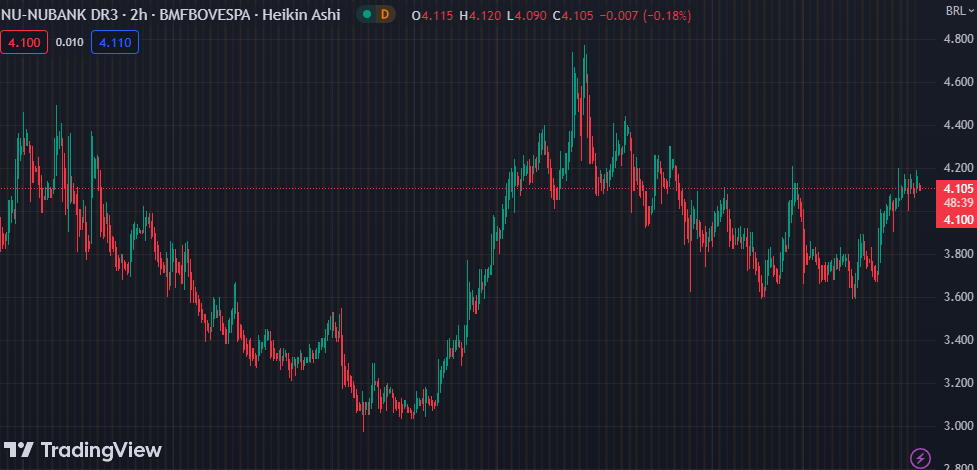Click the 4.400 price scale label
Viewport: 977px width, 470px height.
pyautogui.click(x=956, y=125)
